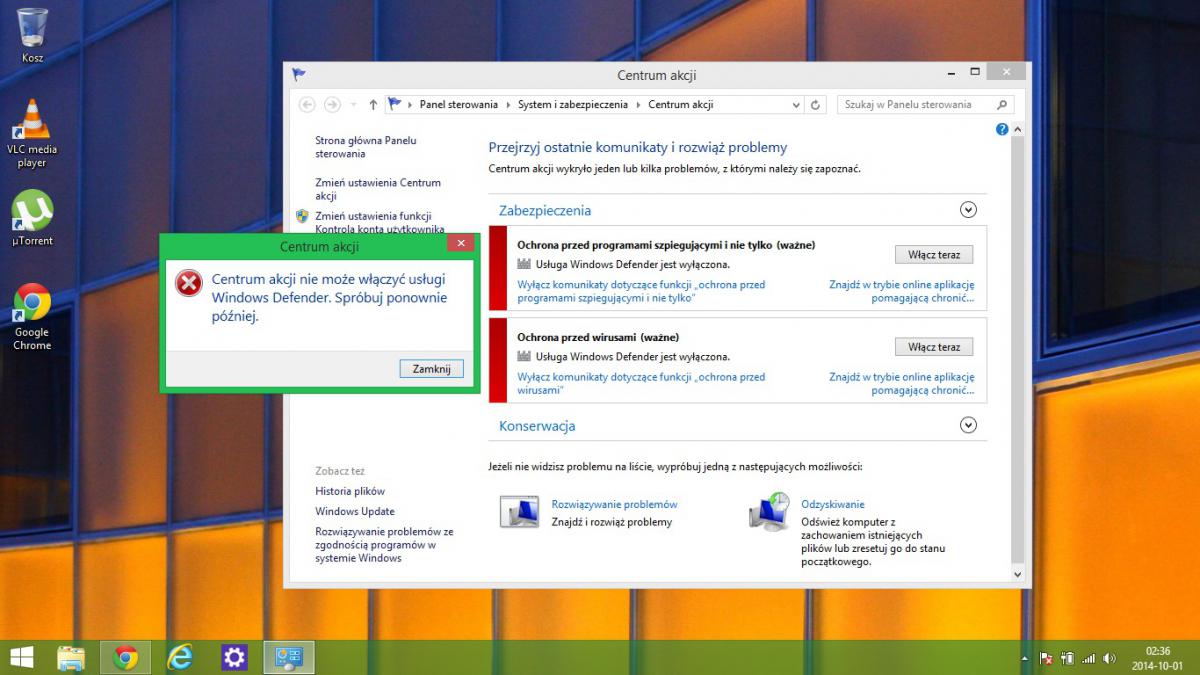Go up one level with the up arrow
This screenshot has height=675, width=1200.
pyautogui.click(x=373, y=104)
